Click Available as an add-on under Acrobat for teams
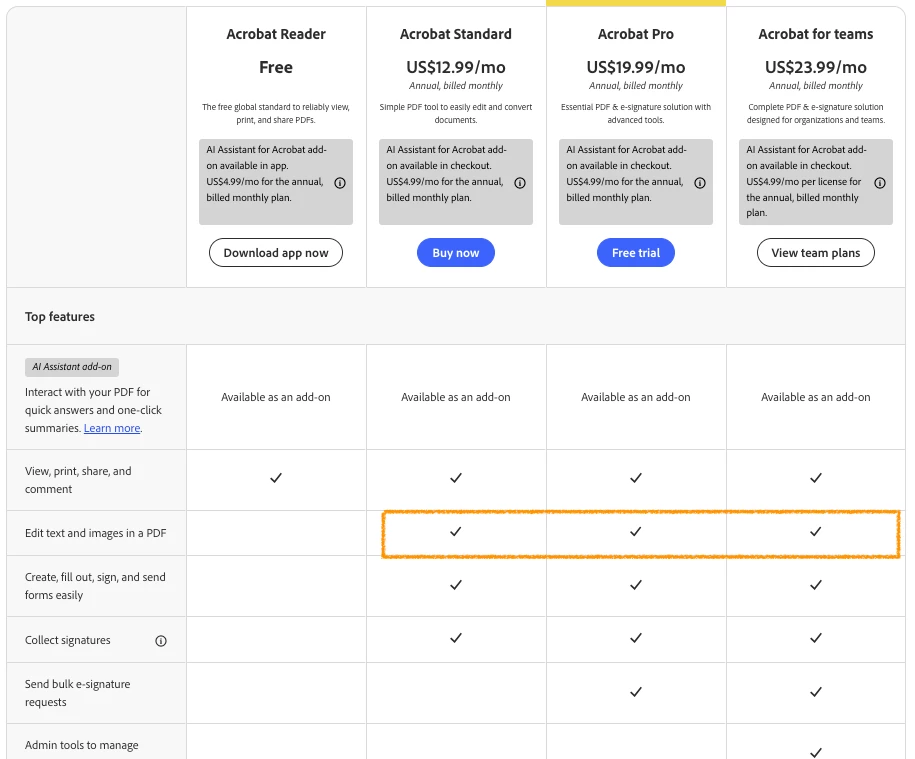The width and height of the screenshot is (915, 759). [815, 397]
